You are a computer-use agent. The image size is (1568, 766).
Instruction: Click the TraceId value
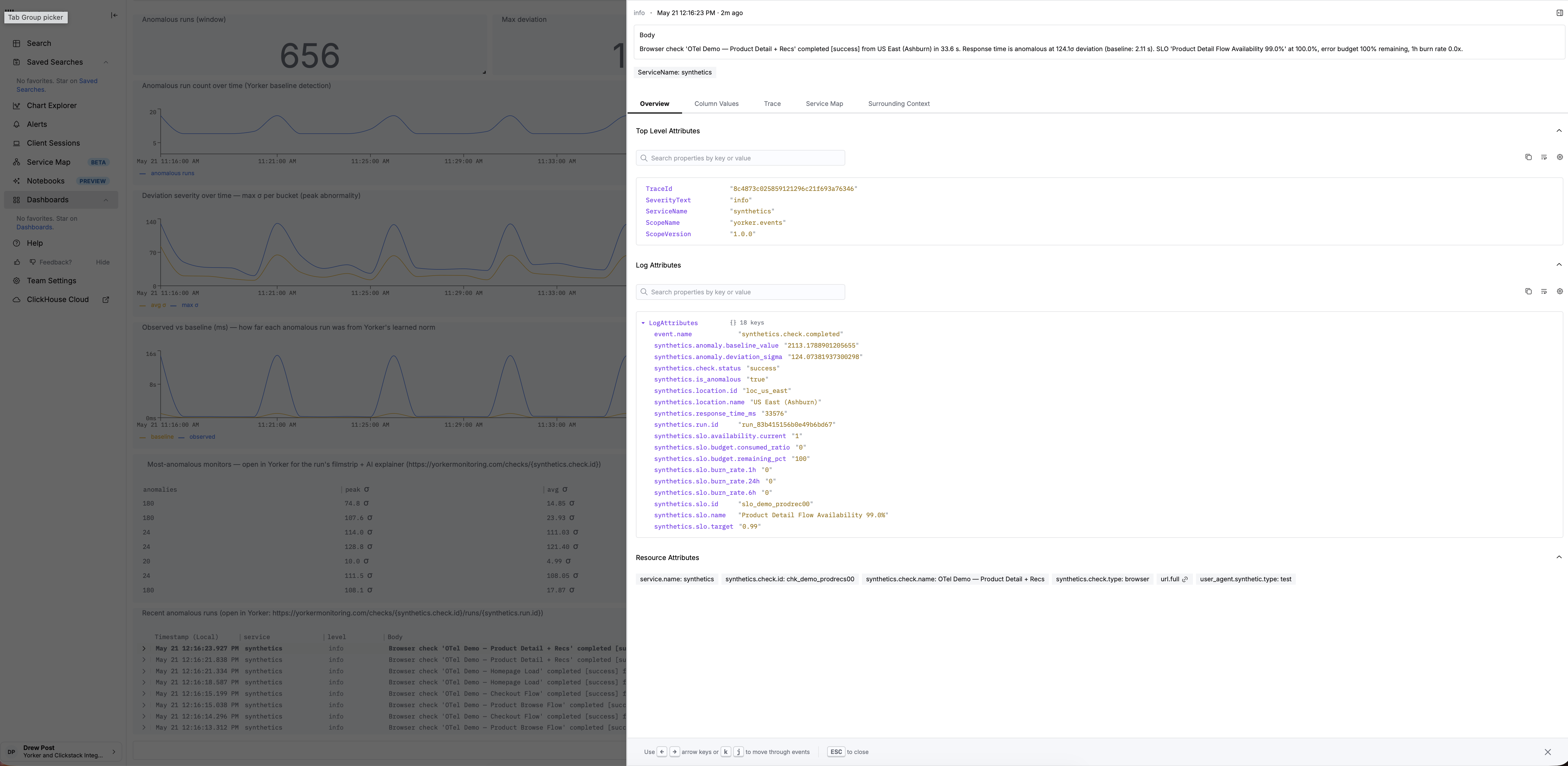click(793, 189)
